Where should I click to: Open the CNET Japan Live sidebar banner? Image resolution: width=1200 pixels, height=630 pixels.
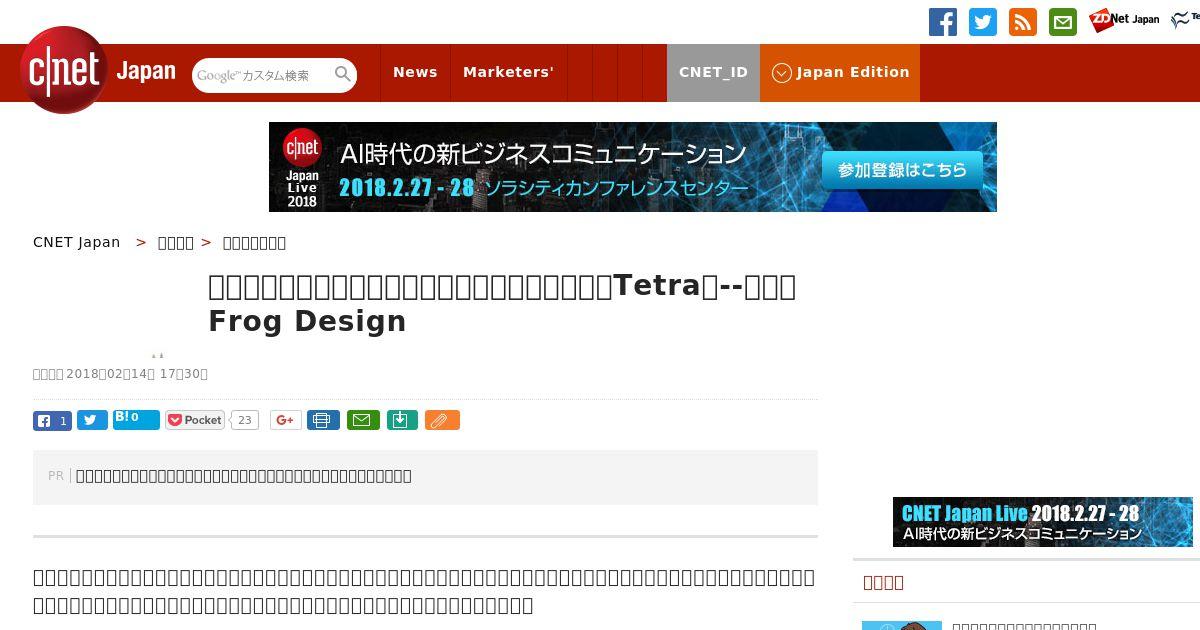click(1042, 522)
